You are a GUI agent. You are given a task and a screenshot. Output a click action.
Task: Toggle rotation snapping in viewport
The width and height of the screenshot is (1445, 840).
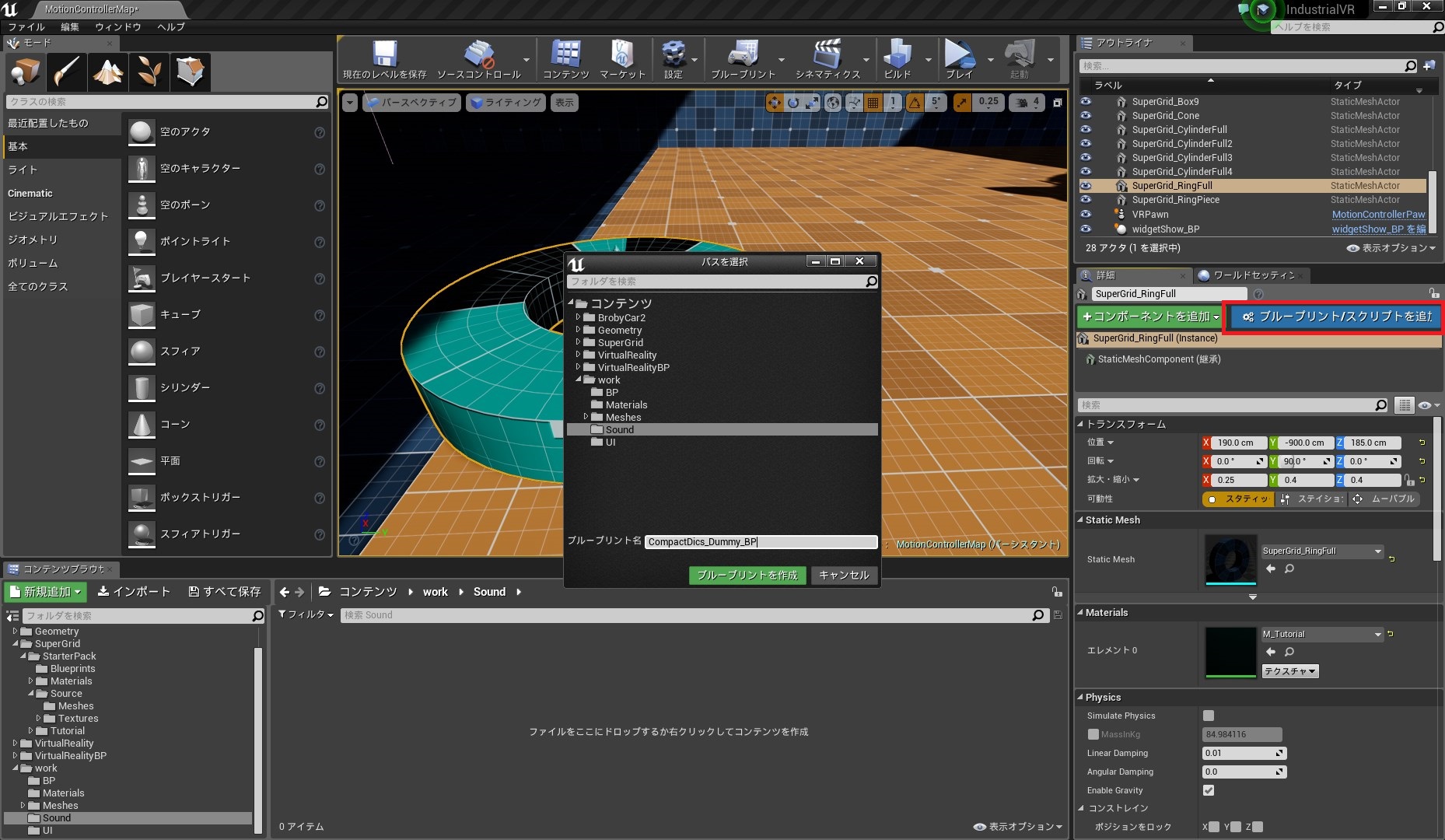(x=915, y=102)
